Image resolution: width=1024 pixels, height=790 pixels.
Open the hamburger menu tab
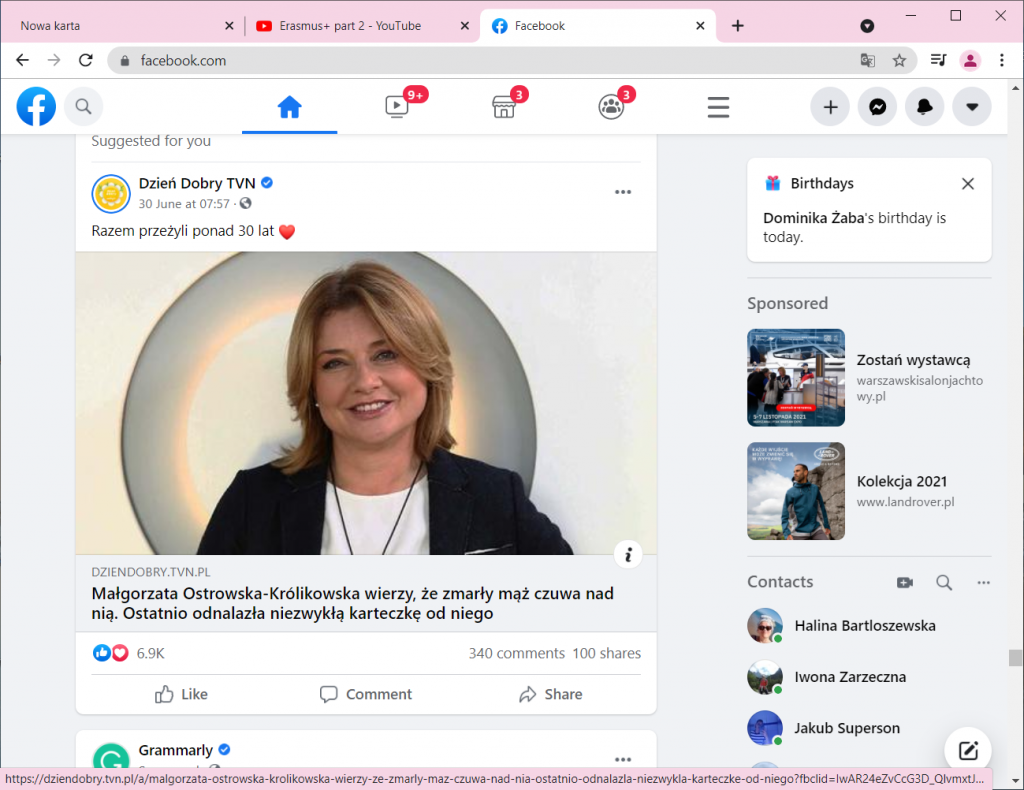point(718,106)
